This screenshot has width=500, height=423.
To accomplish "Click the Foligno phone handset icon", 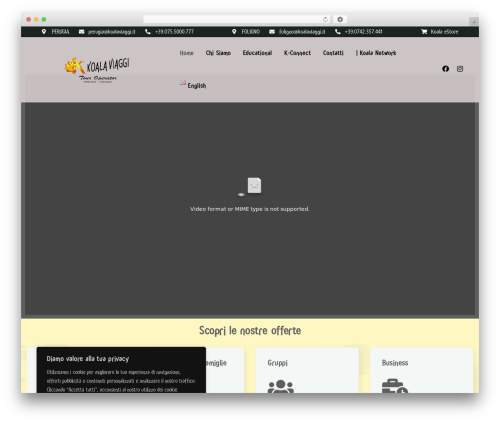I will 338,32.
